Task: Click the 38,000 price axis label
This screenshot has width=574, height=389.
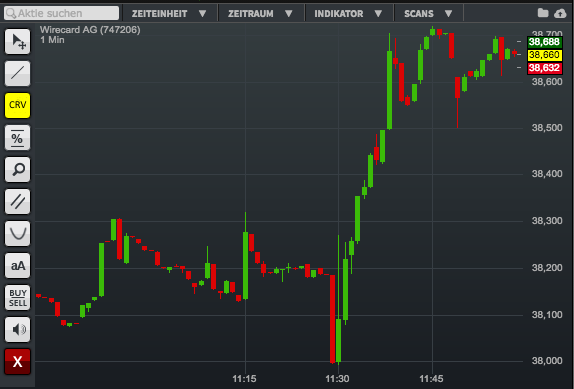Action: point(547,361)
